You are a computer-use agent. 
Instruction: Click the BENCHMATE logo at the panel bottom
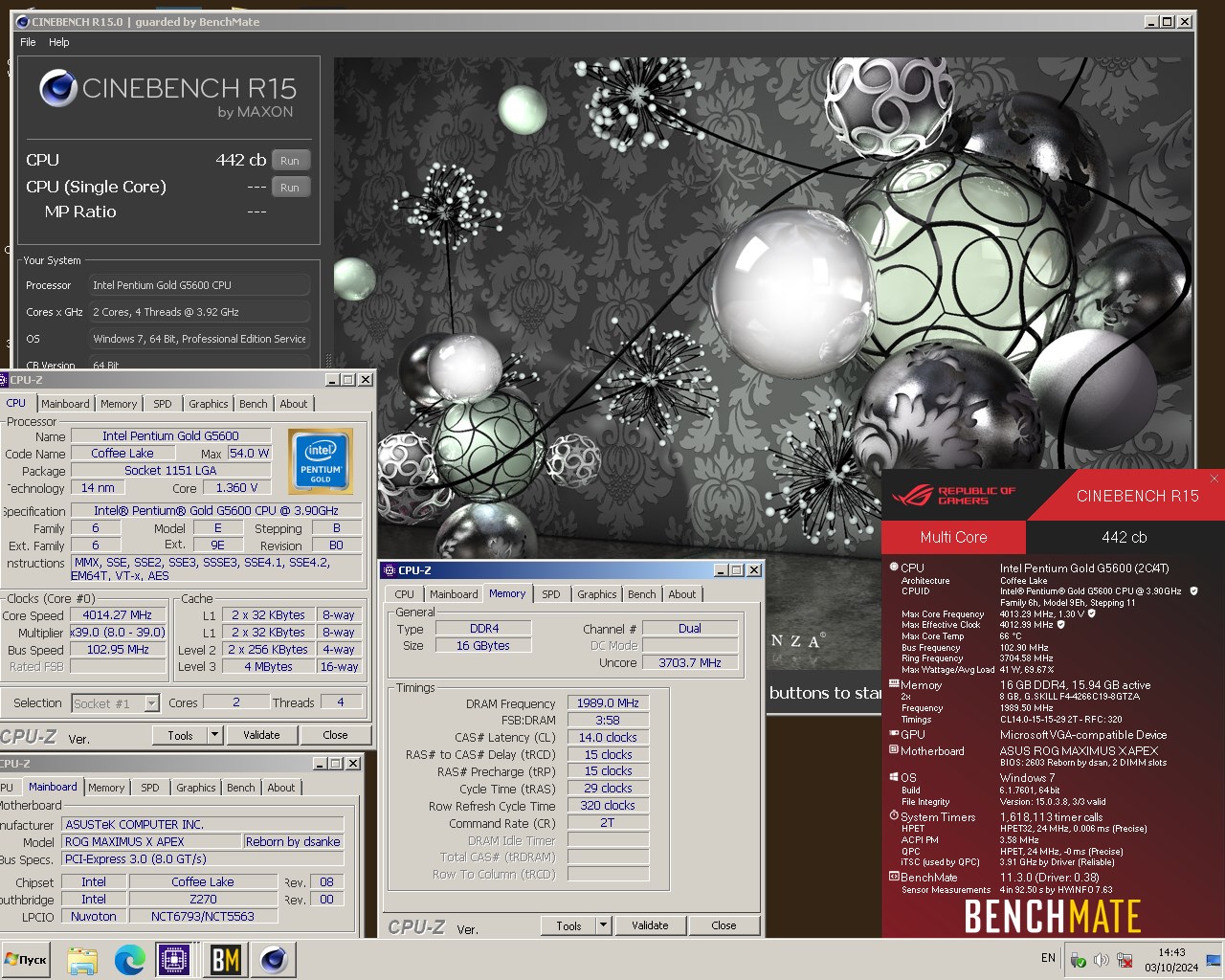pyautogui.click(x=1052, y=916)
